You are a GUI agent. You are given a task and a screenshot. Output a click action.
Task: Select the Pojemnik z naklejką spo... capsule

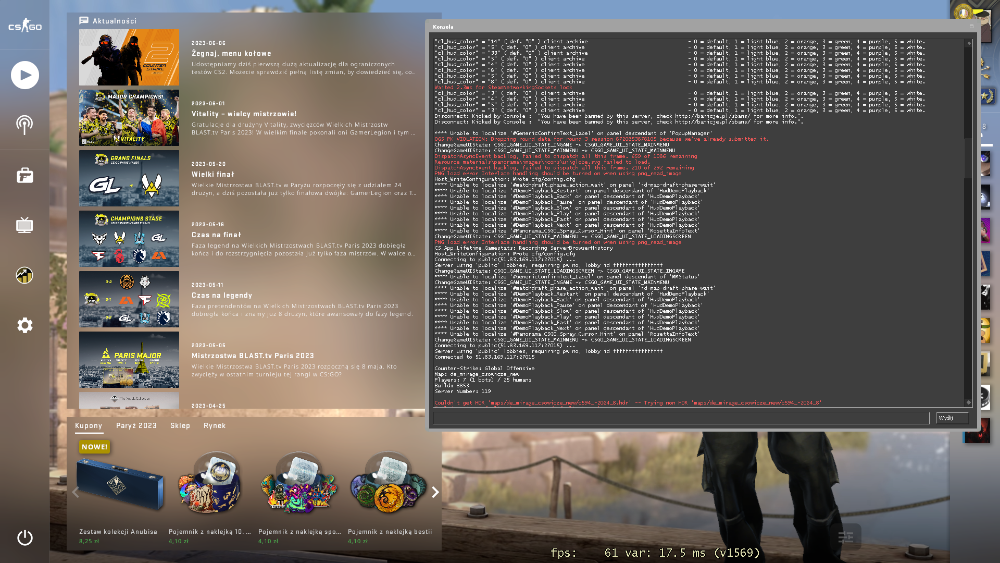(298, 483)
